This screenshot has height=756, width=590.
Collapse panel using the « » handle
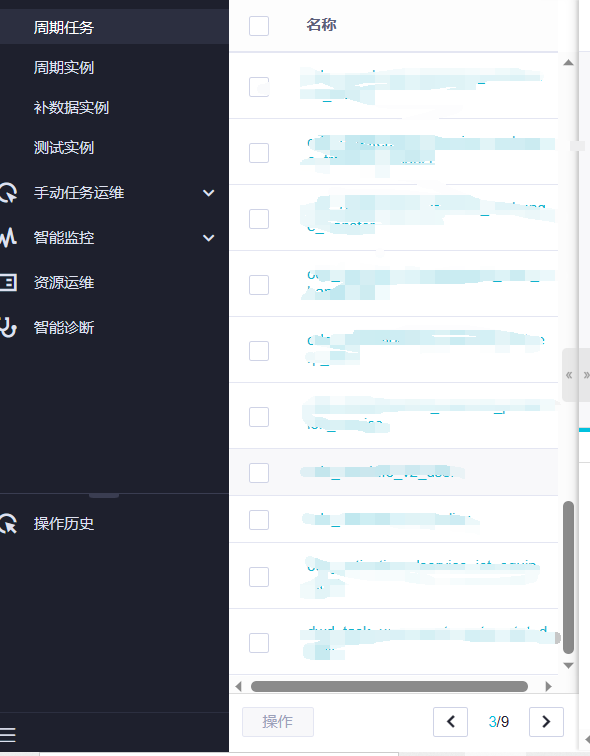577,375
